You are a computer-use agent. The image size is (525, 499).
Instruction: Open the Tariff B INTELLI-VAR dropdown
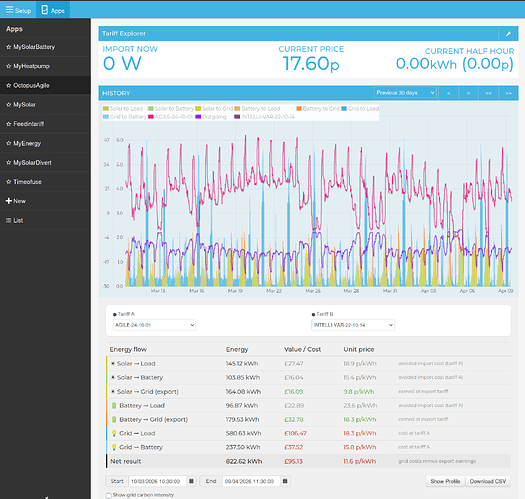coord(353,325)
